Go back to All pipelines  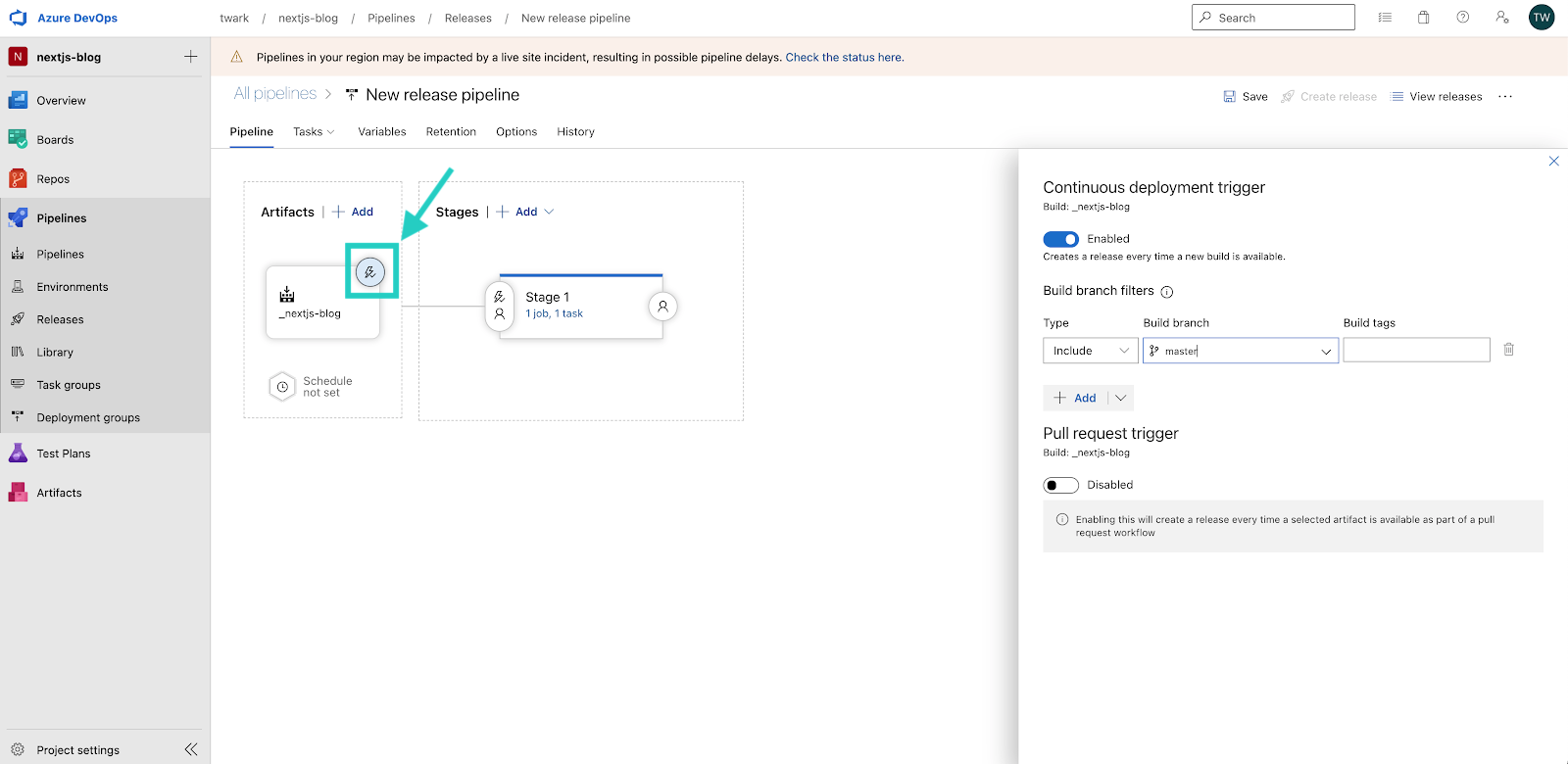(x=274, y=94)
